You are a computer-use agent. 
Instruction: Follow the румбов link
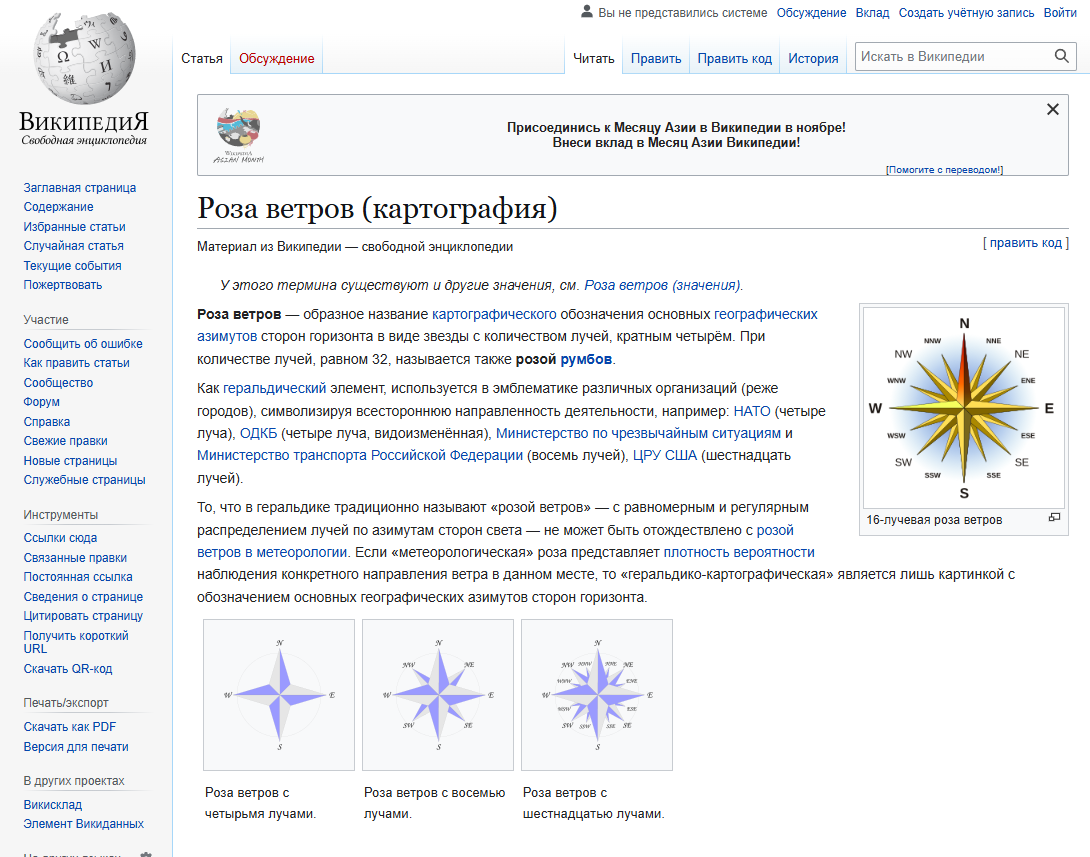(586, 359)
